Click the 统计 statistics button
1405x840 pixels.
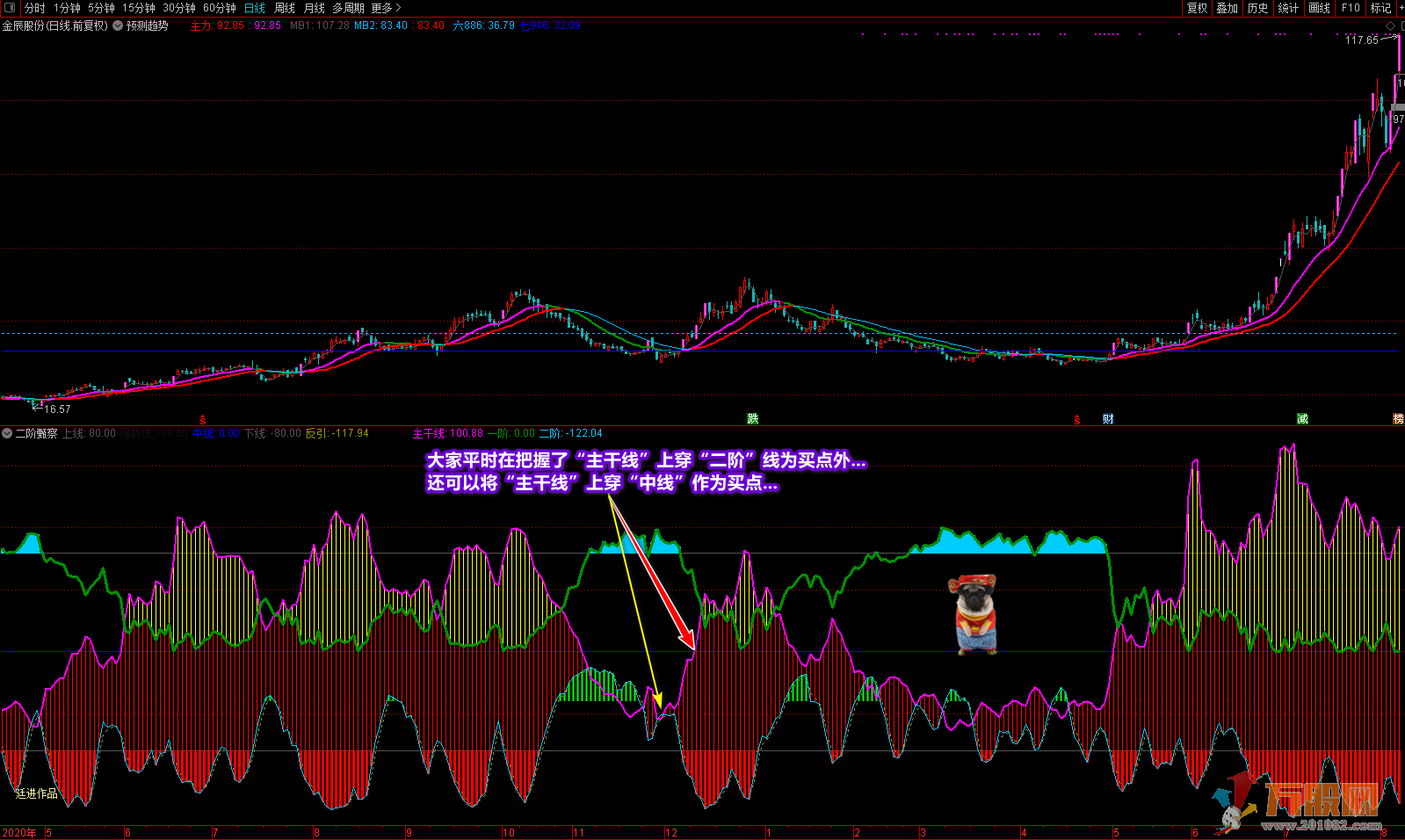point(1288,8)
